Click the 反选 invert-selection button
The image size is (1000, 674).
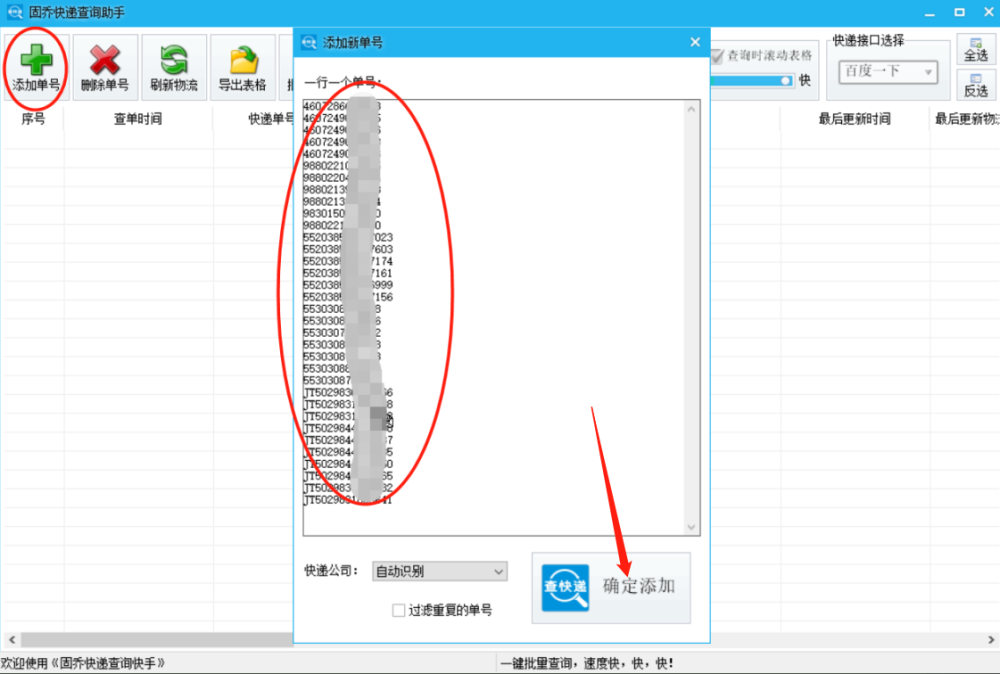(976, 85)
